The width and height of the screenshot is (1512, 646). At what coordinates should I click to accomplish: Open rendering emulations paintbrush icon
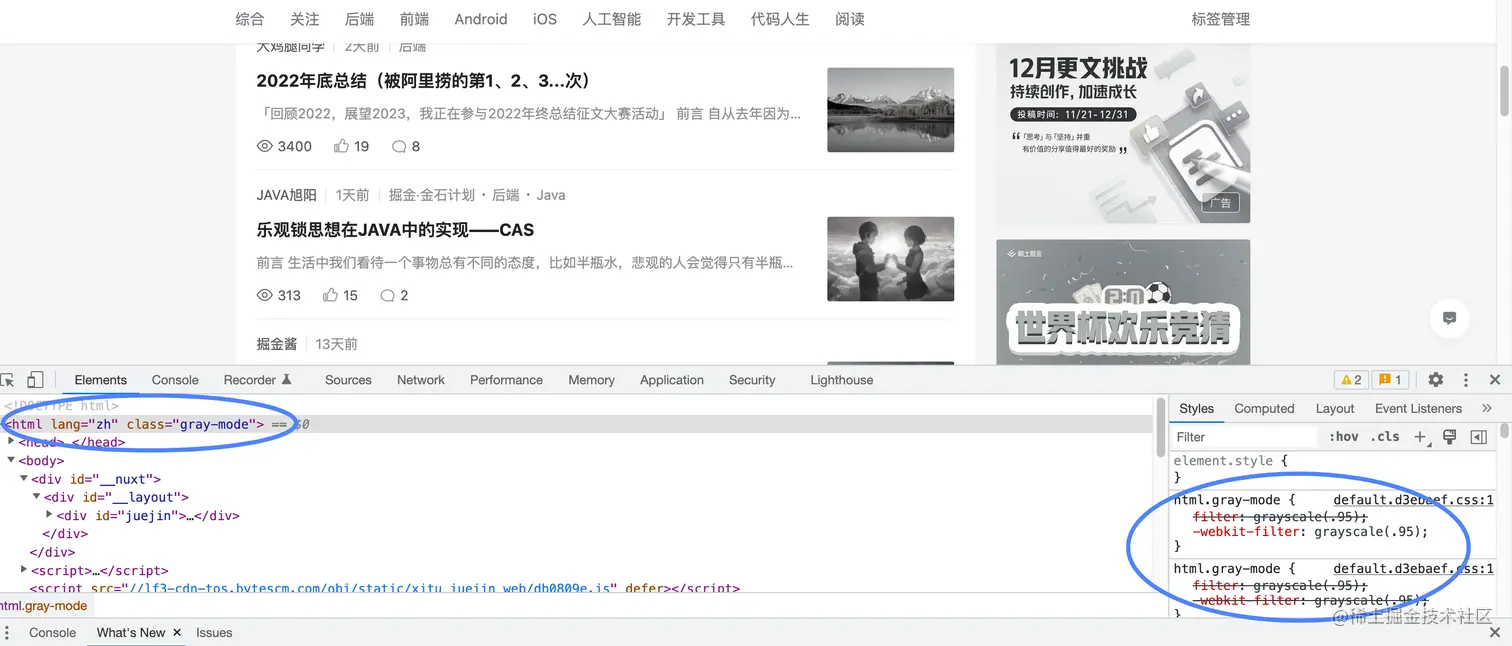(1449, 437)
